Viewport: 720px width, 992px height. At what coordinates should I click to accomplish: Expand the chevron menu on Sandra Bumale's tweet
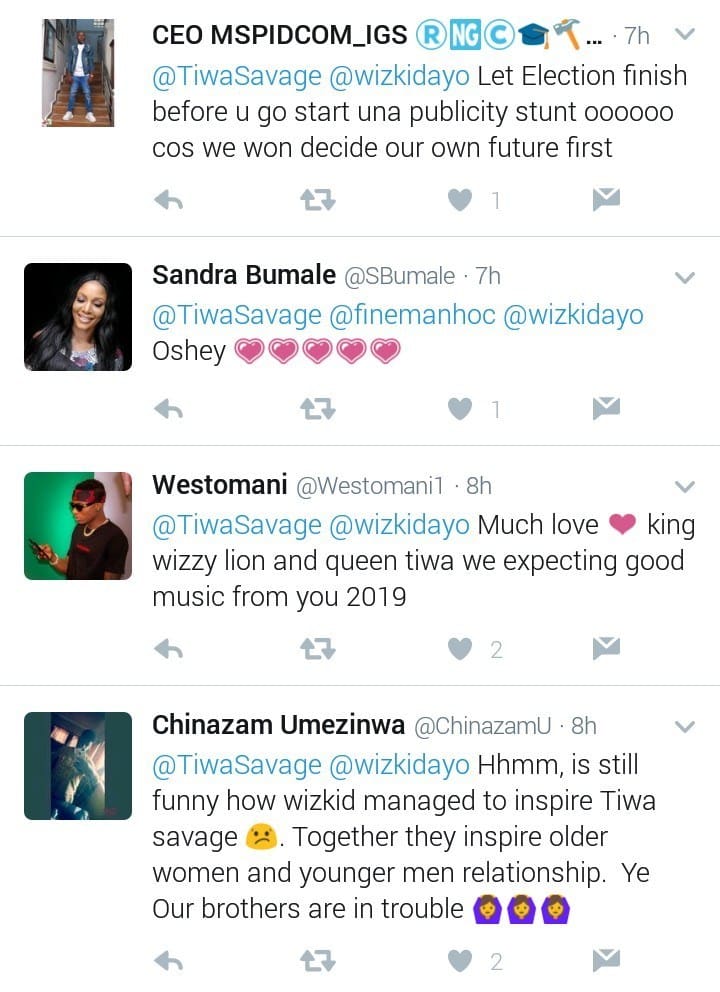[x=685, y=277]
